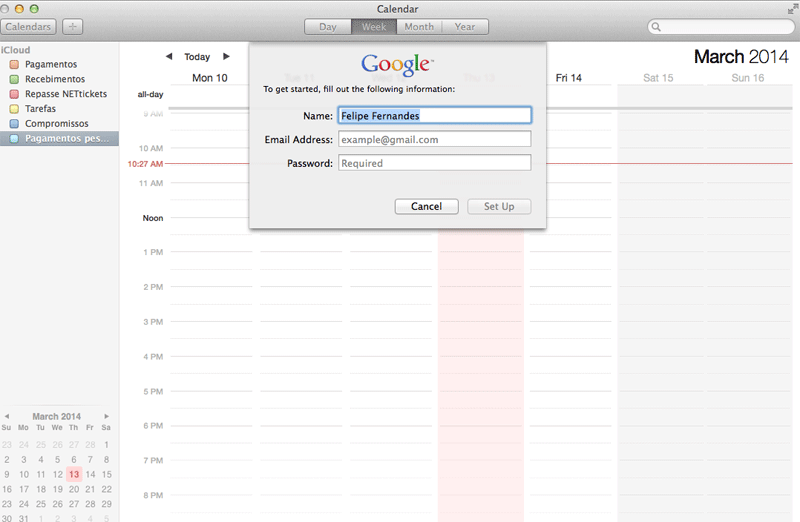Toggle the Pagamentos pes... calendar checkbox
This screenshot has height=522, width=800.
coord(14,138)
